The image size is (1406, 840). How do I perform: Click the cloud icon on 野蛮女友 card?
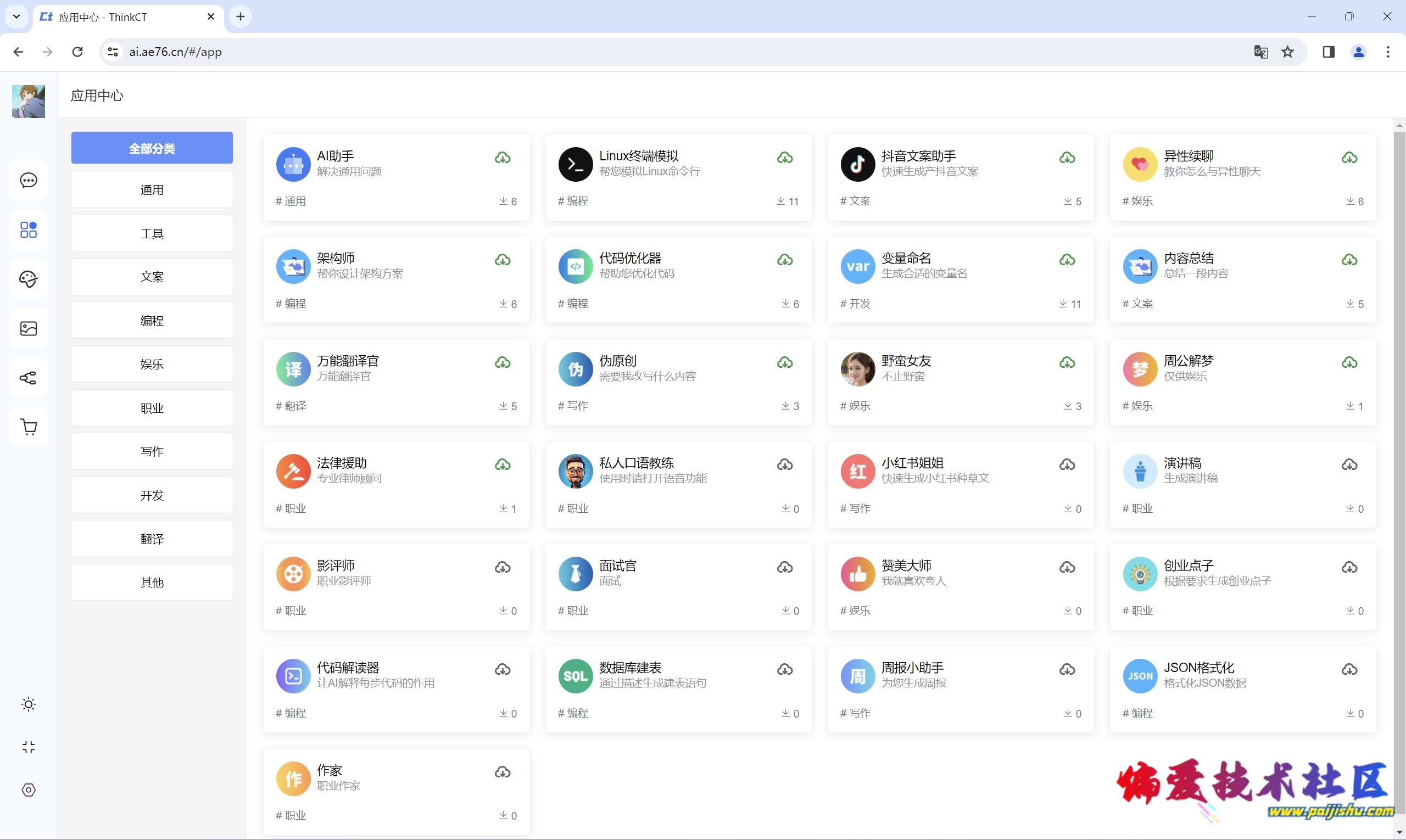[1067, 363]
